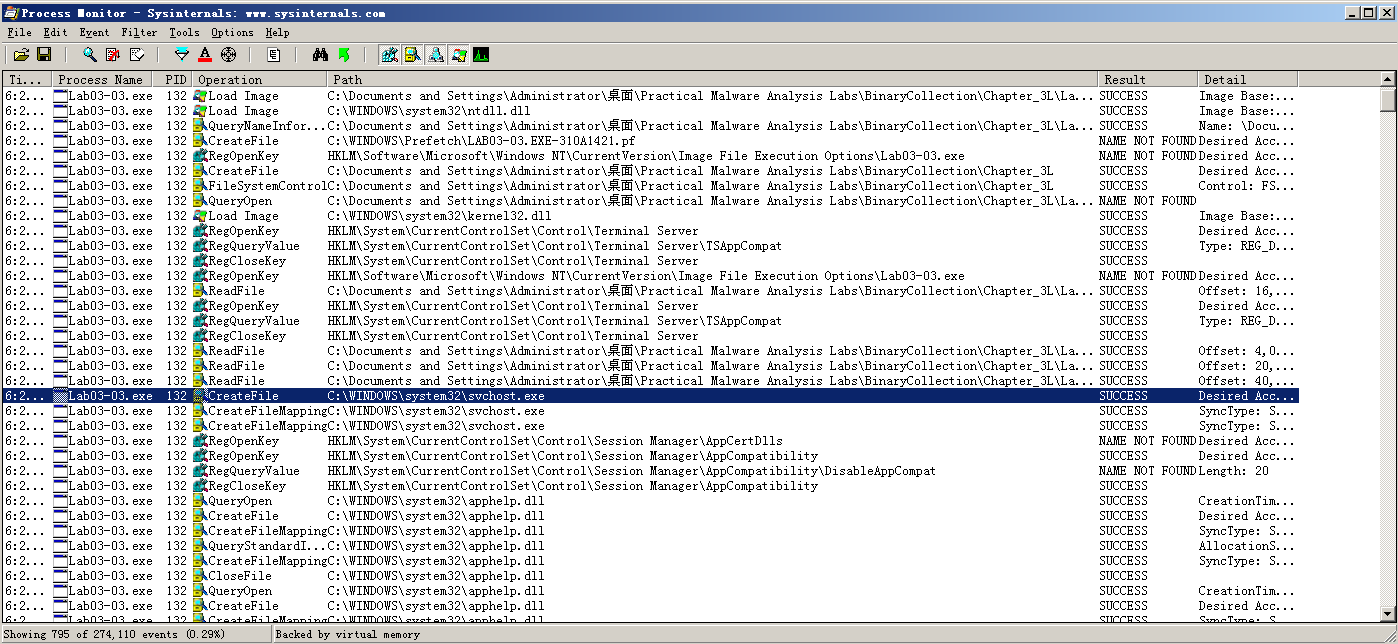1398x644 pixels.
Task: Toggle Show Registry Activity button
Action: (x=389, y=55)
